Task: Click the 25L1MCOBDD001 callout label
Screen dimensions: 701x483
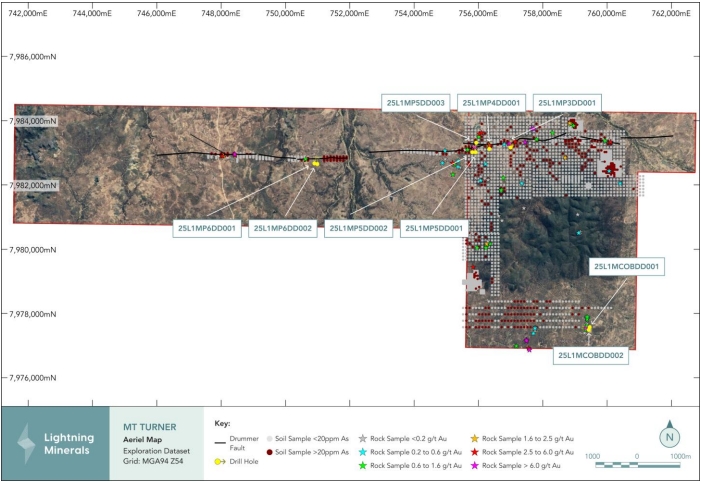Action: tap(626, 267)
